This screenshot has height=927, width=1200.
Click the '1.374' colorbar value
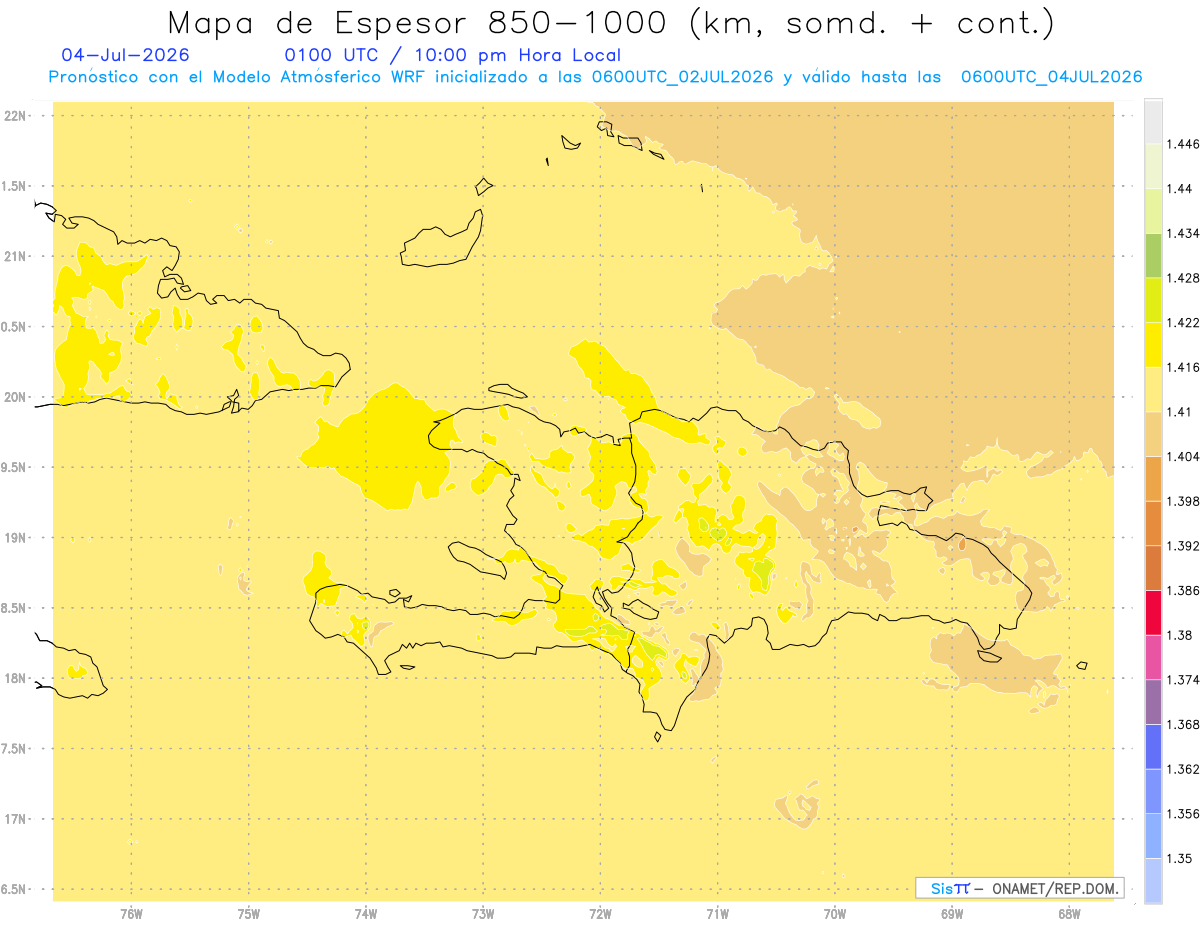point(1183,679)
